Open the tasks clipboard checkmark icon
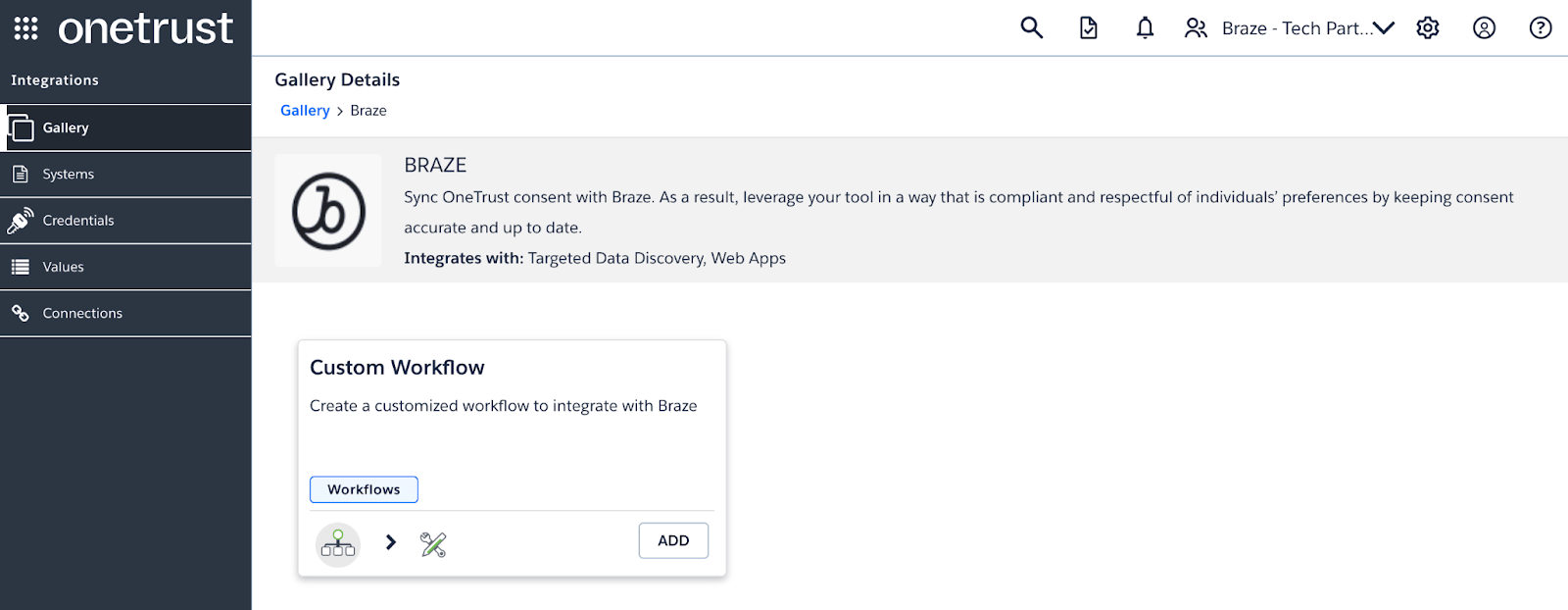This screenshot has width=1568, height=610. point(1088,27)
